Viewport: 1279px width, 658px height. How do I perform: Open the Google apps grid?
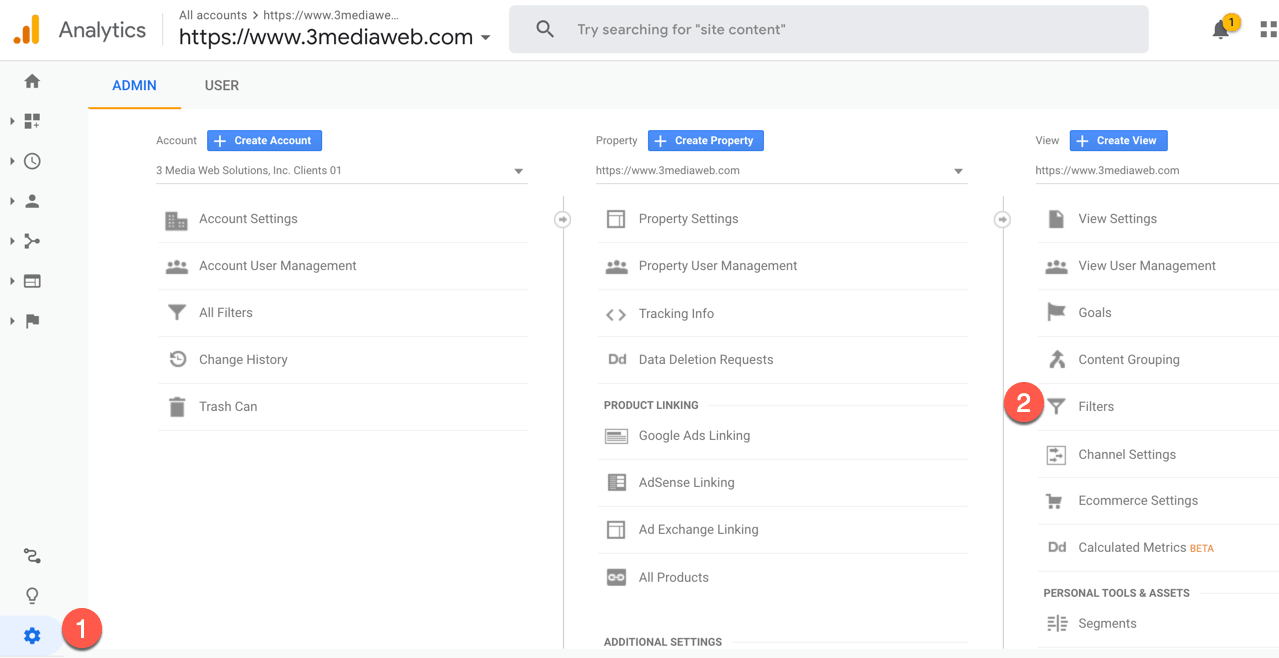pos(1269,30)
